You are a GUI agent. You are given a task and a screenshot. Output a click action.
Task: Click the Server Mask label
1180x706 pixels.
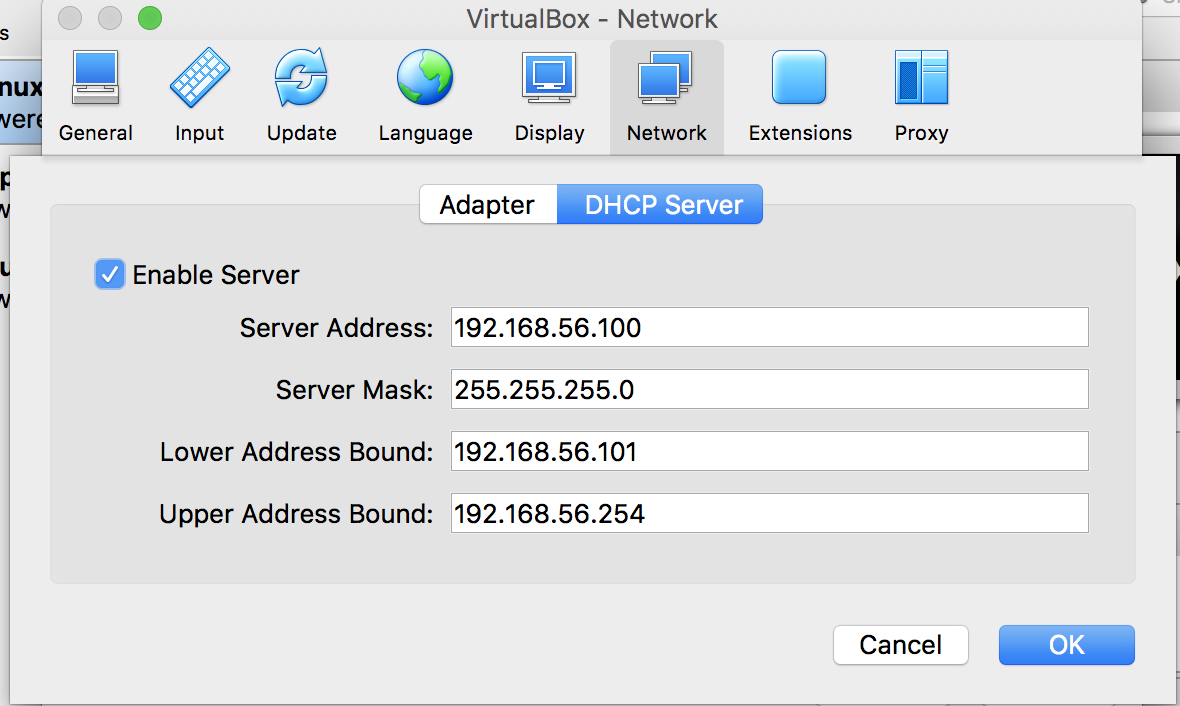354,390
